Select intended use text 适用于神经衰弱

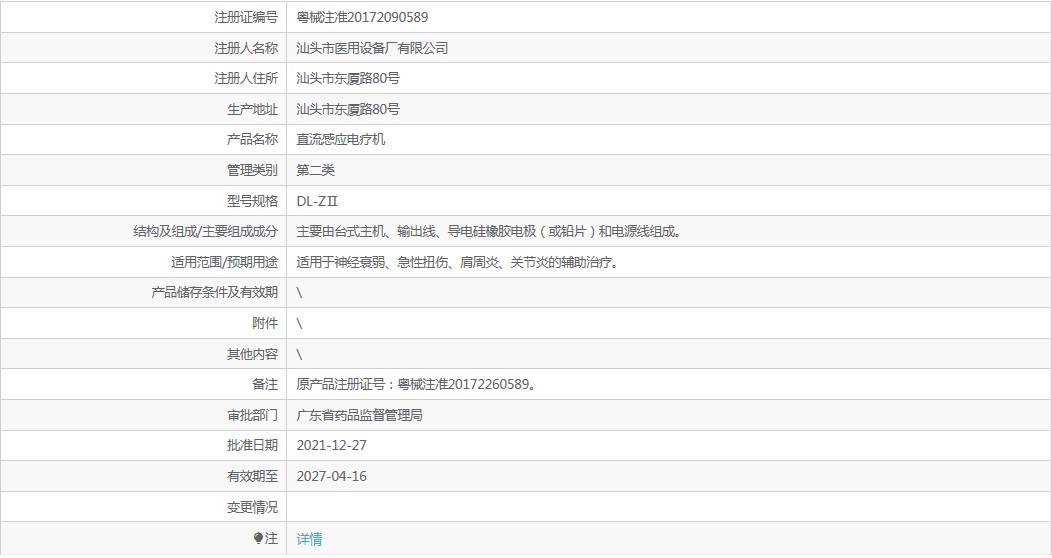click(458, 262)
